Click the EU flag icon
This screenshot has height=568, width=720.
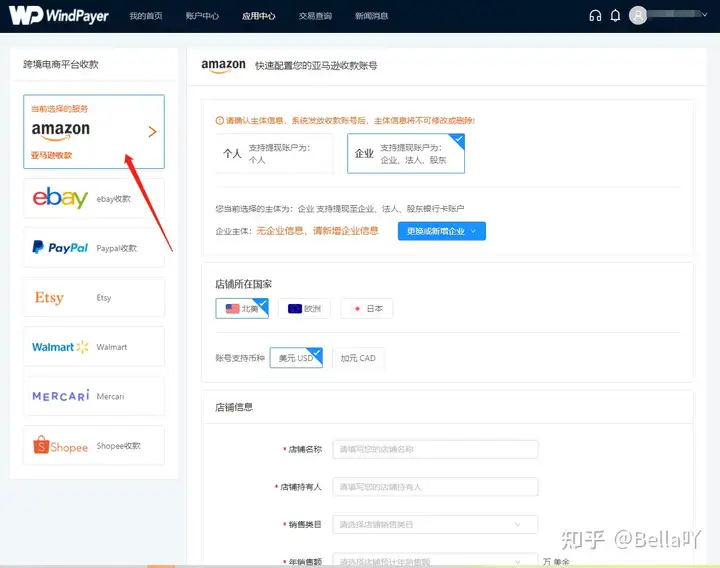295,309
